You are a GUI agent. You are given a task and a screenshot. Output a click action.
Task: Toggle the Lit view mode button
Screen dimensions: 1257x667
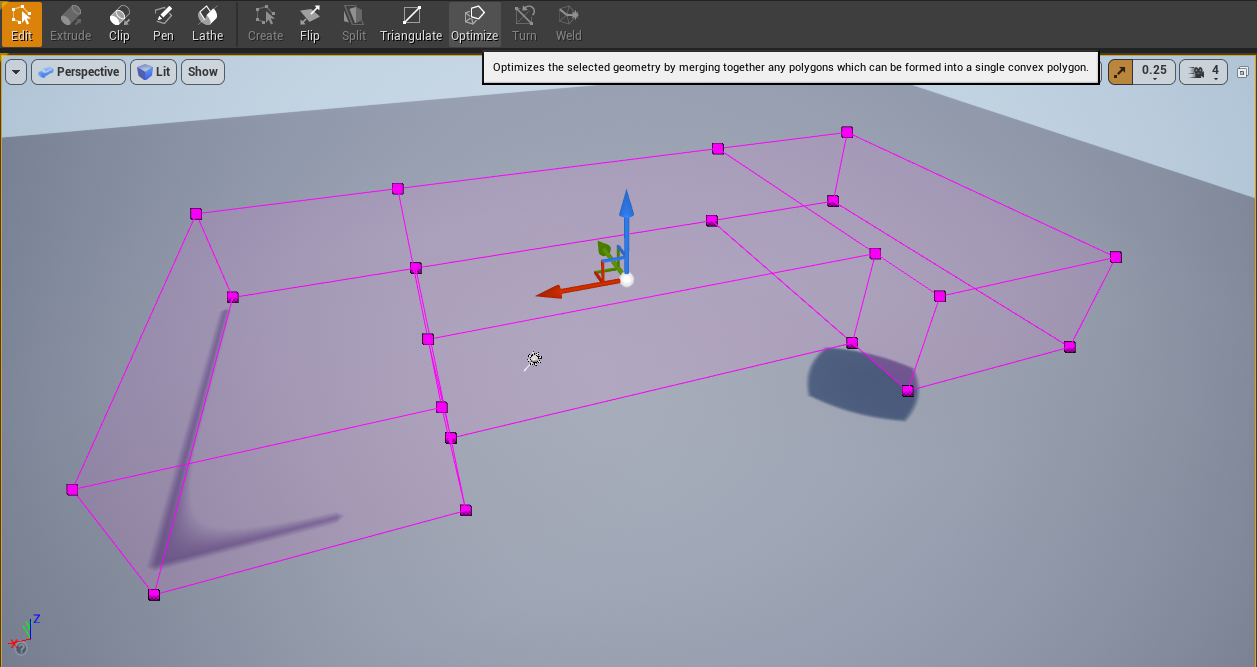coord(153,71)
